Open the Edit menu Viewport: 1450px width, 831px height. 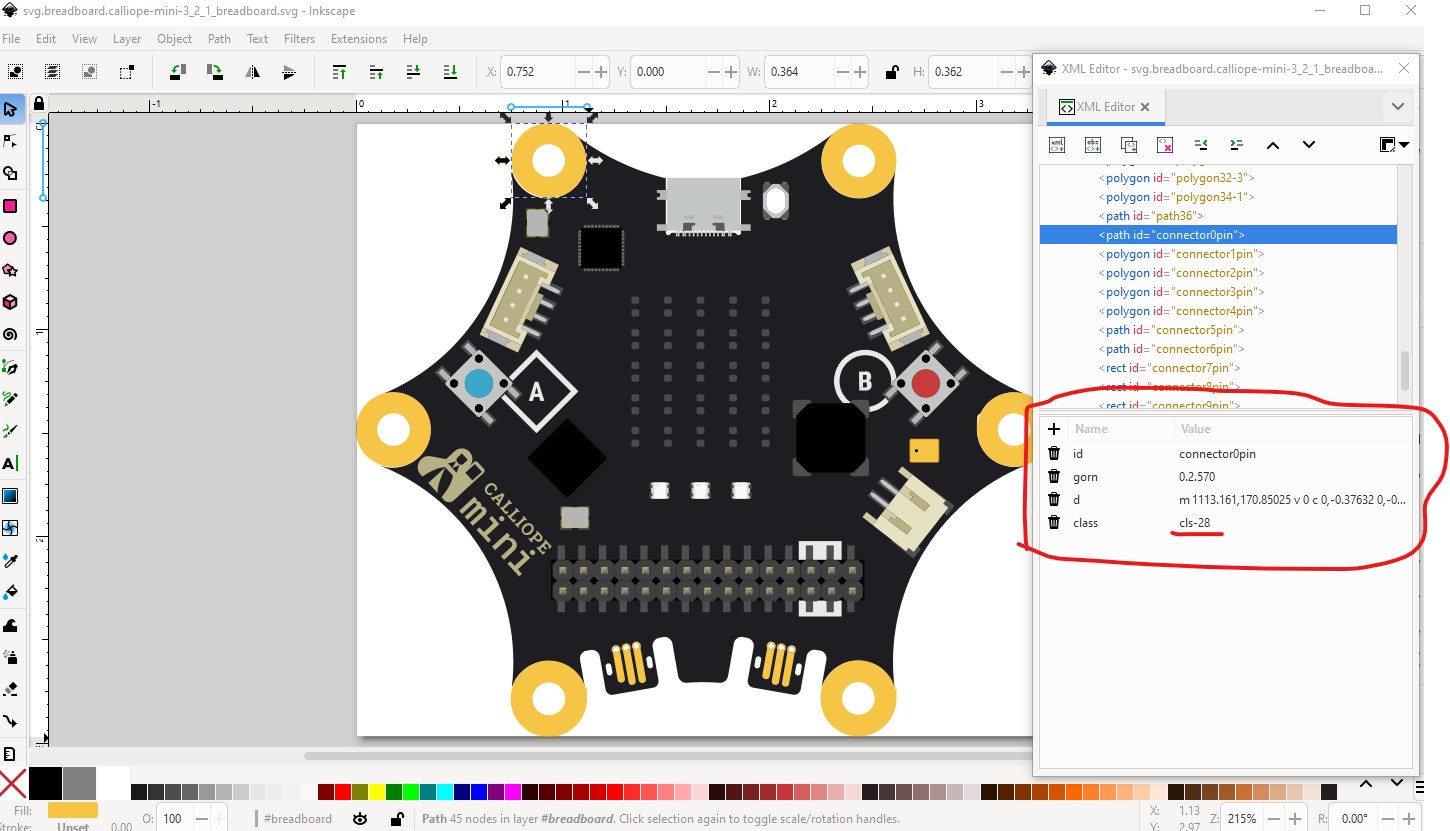(46, 39)
